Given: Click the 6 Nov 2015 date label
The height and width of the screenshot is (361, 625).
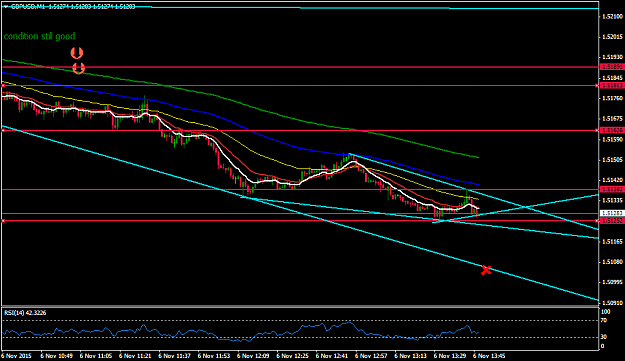Looking at the screenshot, I should click(16, 355).
